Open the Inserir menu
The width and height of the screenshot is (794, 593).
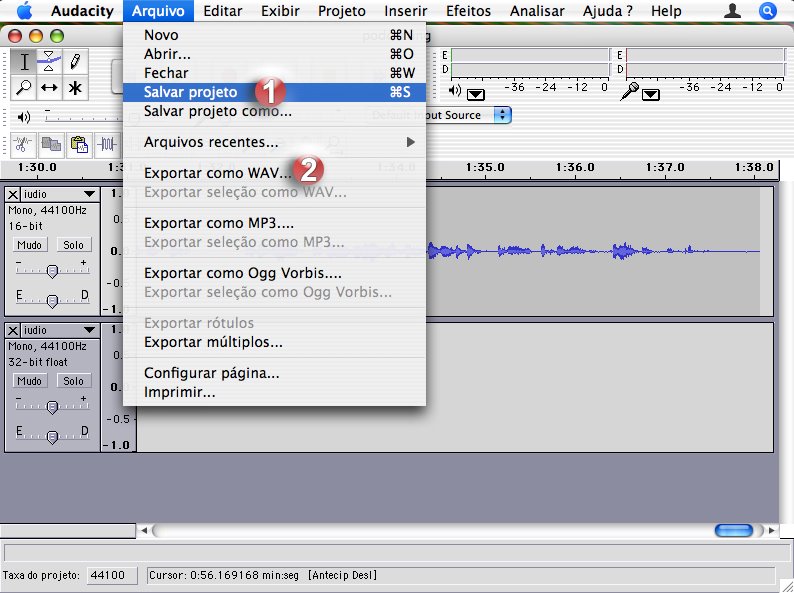click(406, 11)
